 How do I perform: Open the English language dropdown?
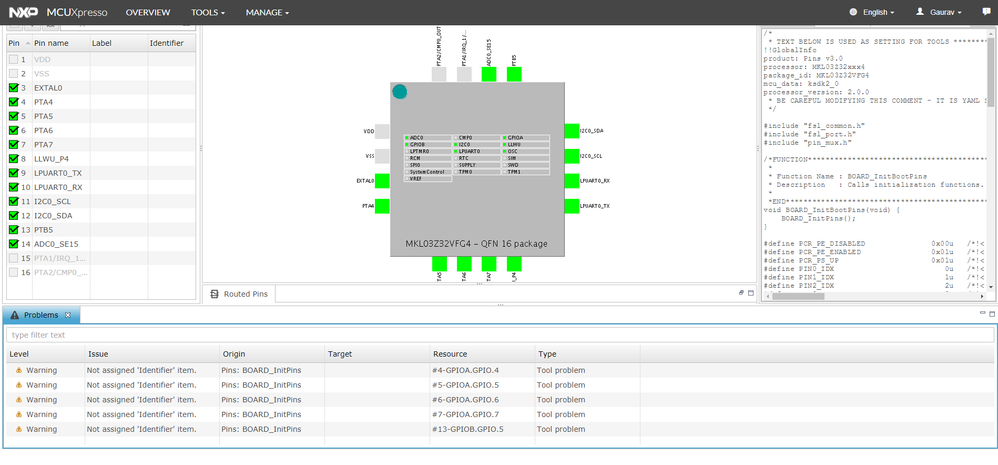pos(878,13)
